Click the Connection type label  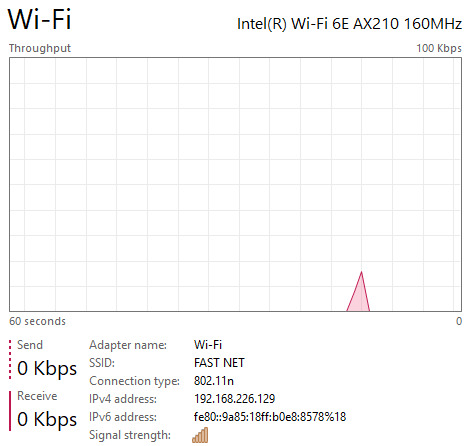pos(135,381)
